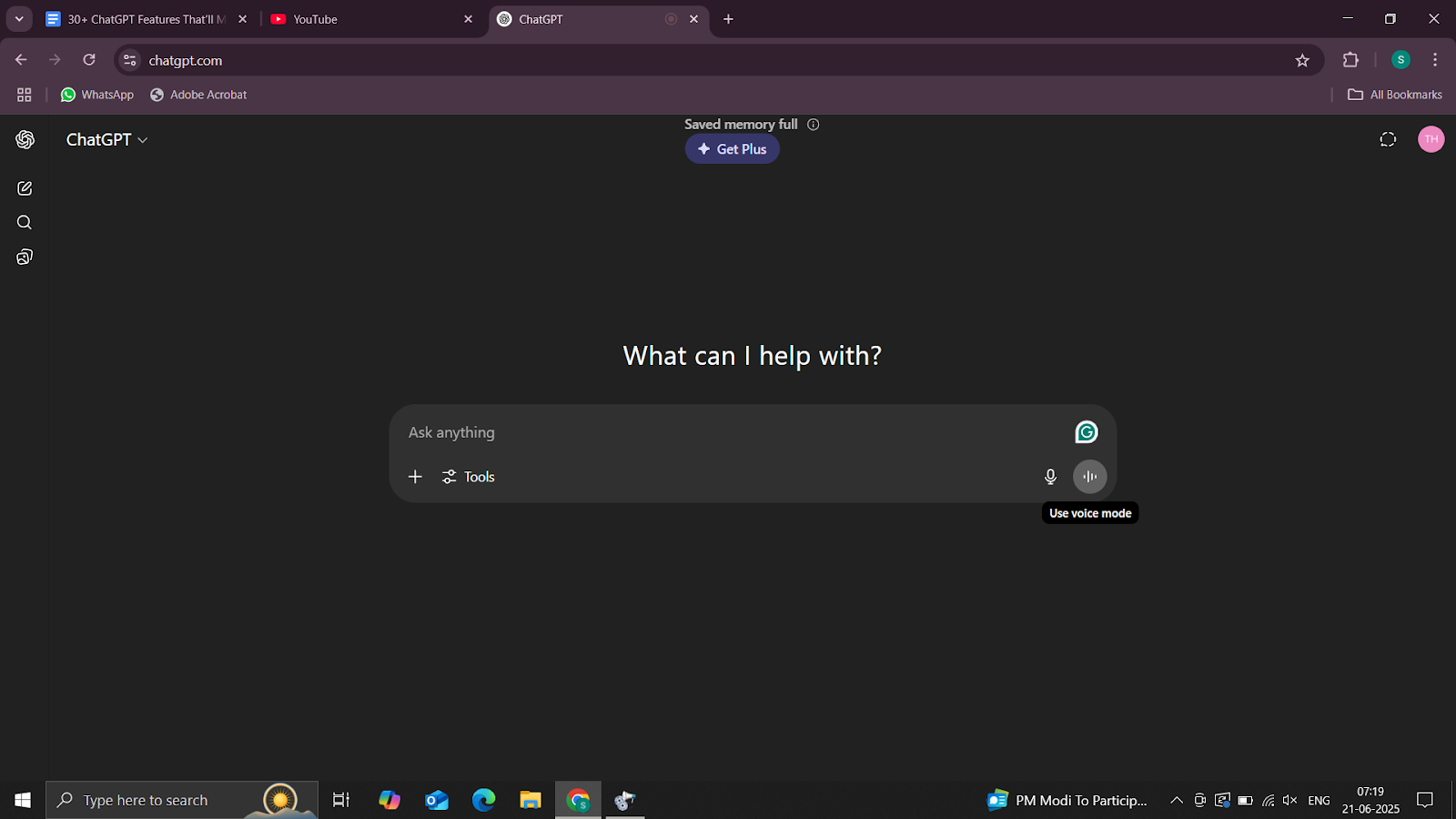Screen dimensions: 1456x819
Task: Open the Adobe Acrobat bookmark
Action: (x=198, y=95)
